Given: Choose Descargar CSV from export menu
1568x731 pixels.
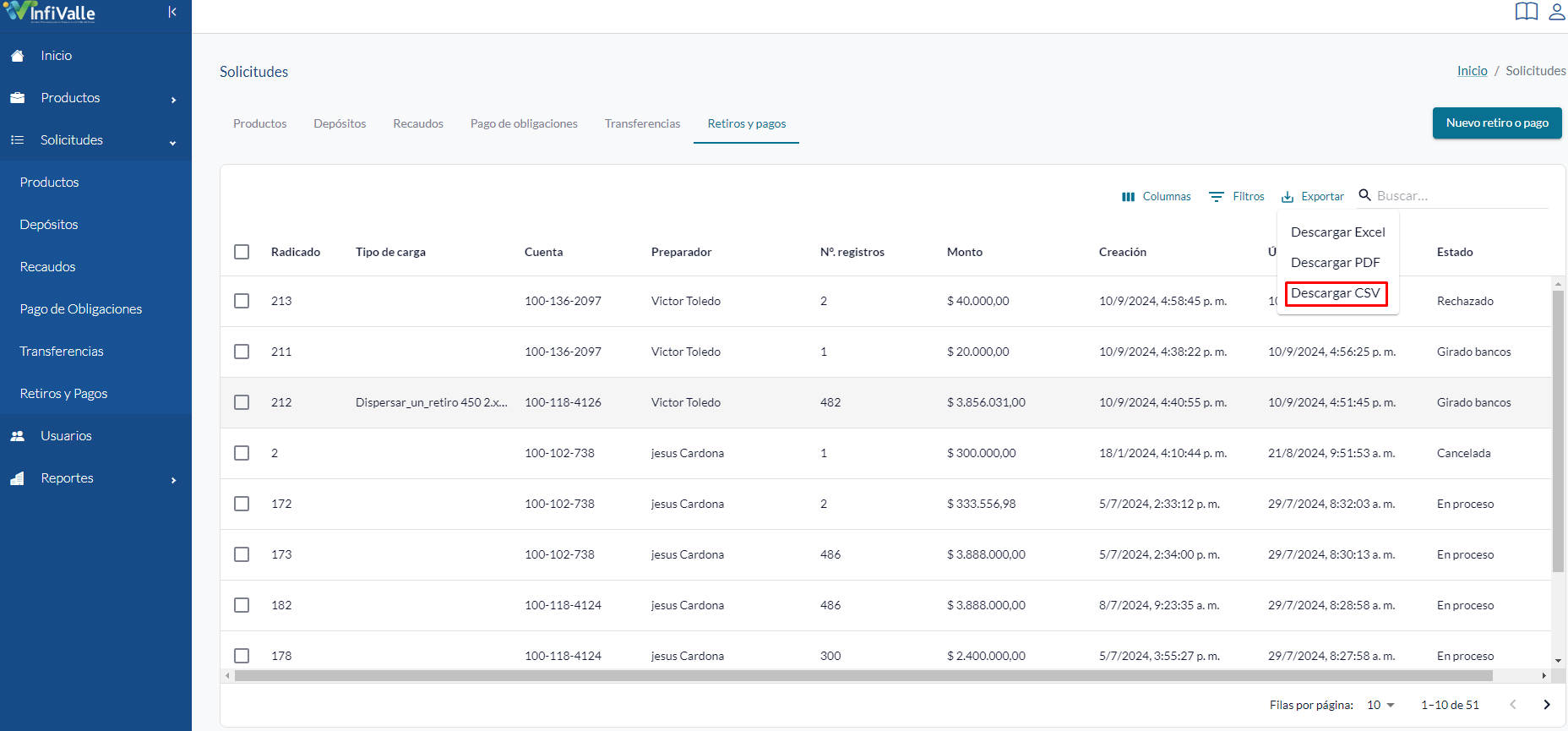Looking at the screenshot, I should 1336,293.
